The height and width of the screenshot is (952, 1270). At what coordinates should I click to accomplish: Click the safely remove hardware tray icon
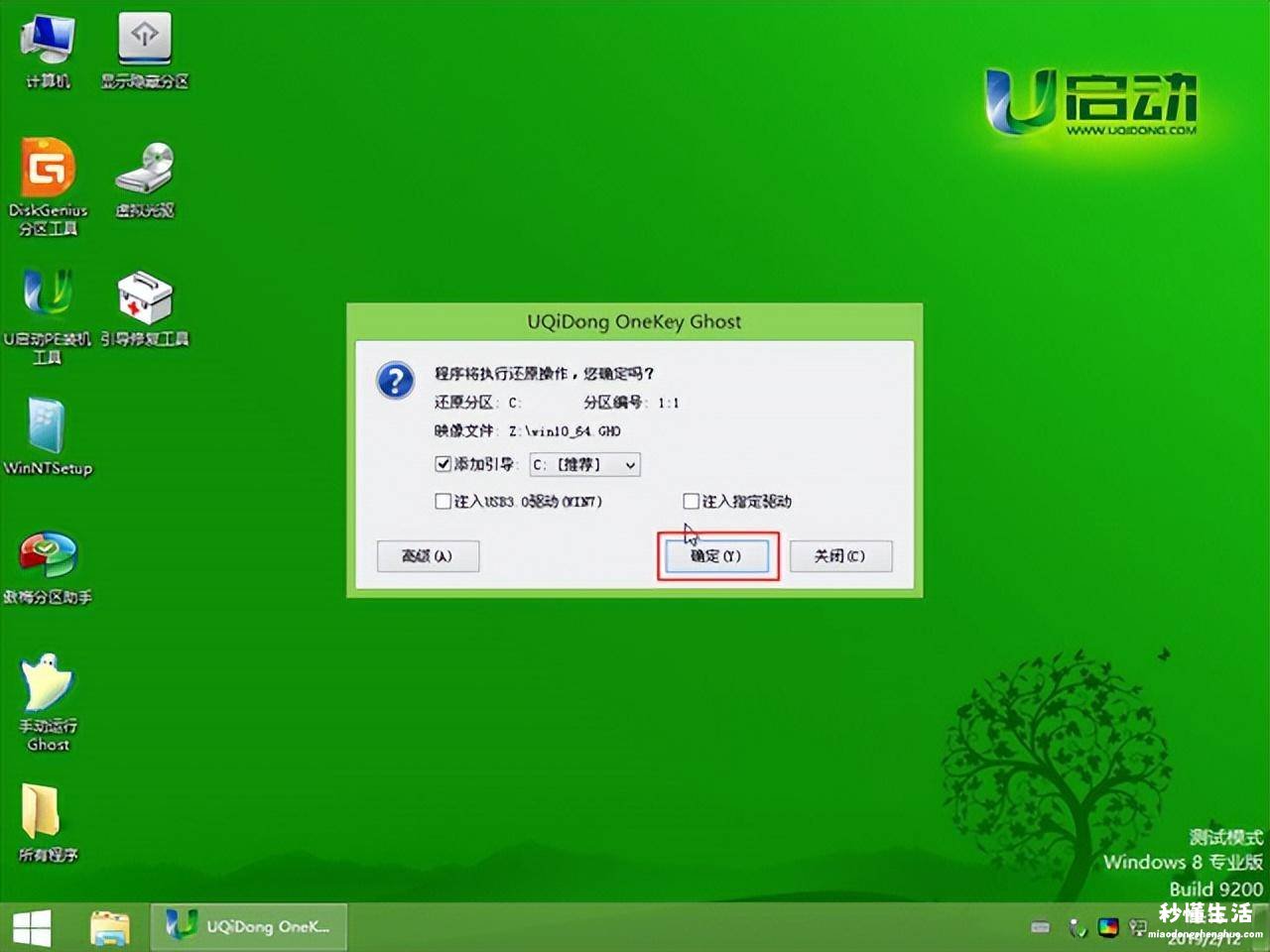click(1077, 928)
